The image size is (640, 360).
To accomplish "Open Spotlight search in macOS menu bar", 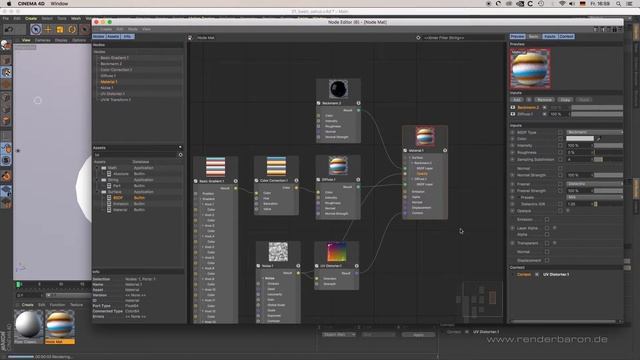I will pyautogui.click(x=619, y=4).
